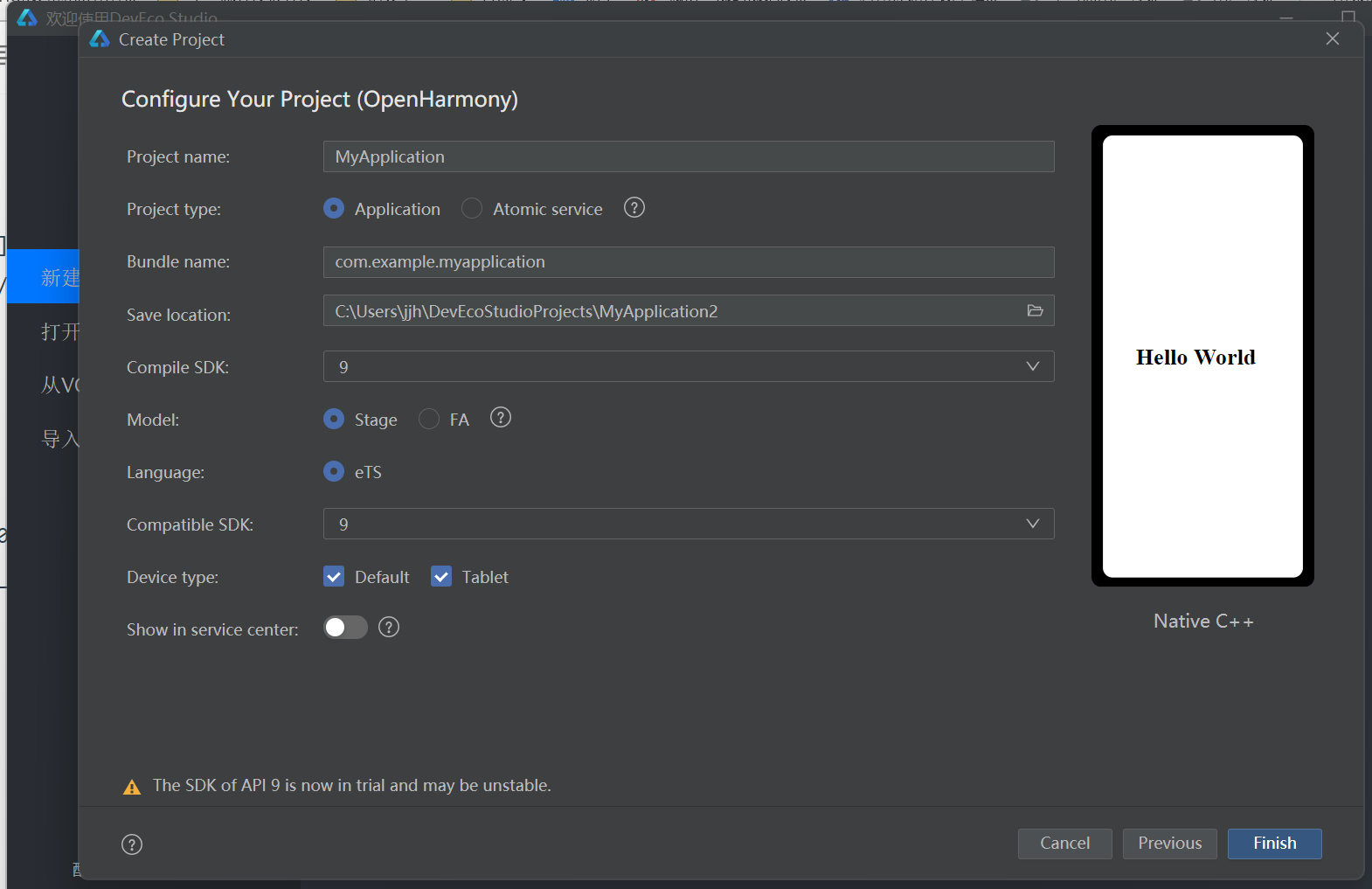Select the Atomic service radio button

pyautogui.click(x=472, y=208)
